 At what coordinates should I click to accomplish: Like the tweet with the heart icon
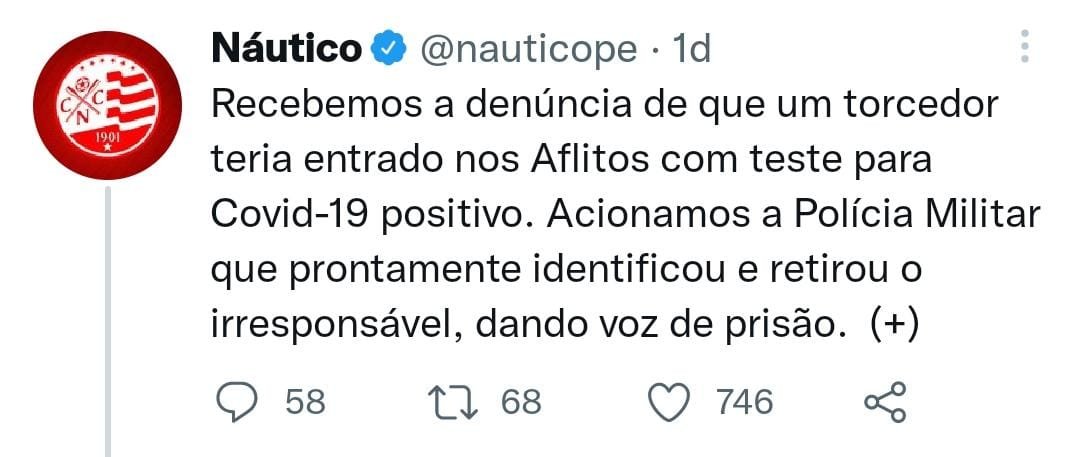[x=670, y=402]
